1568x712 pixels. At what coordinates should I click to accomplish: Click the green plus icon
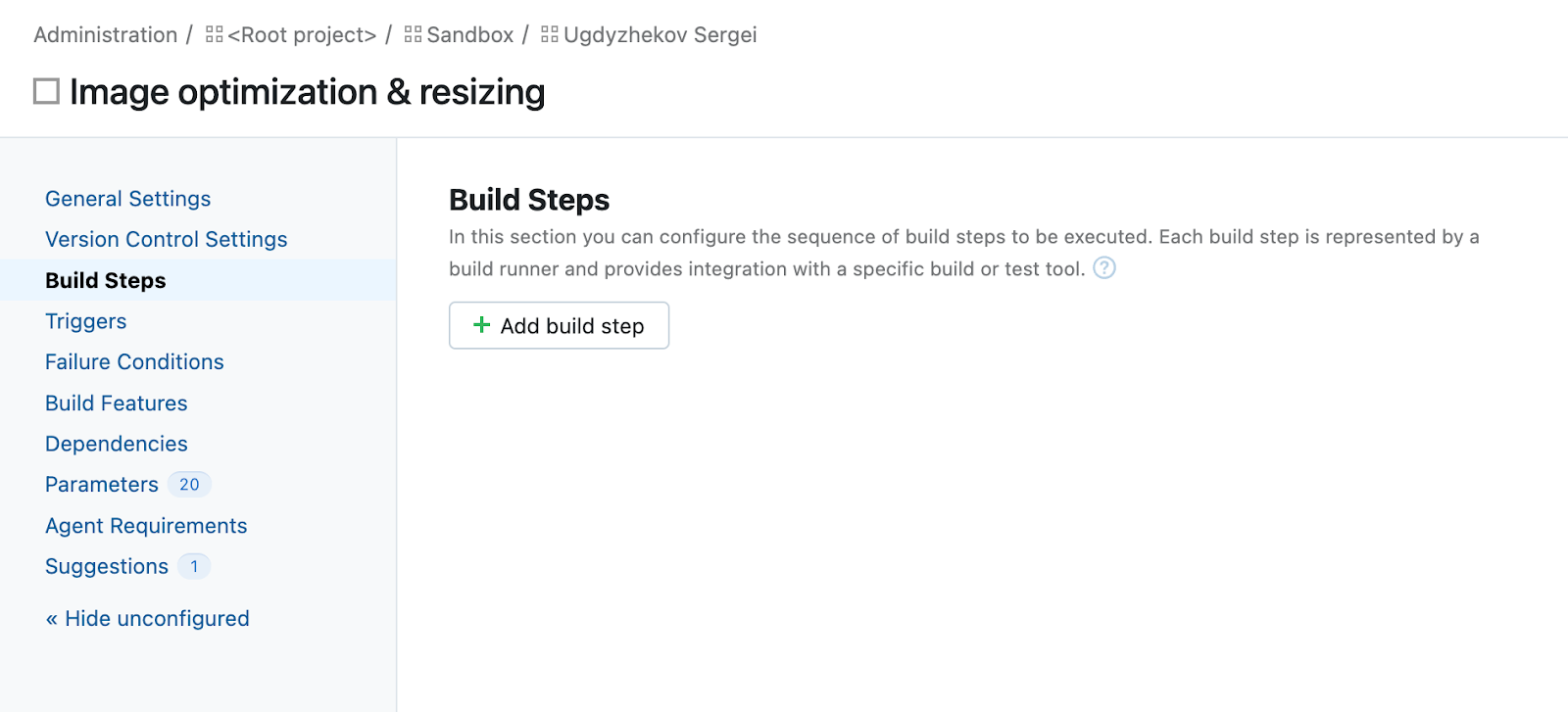[481, 325]
